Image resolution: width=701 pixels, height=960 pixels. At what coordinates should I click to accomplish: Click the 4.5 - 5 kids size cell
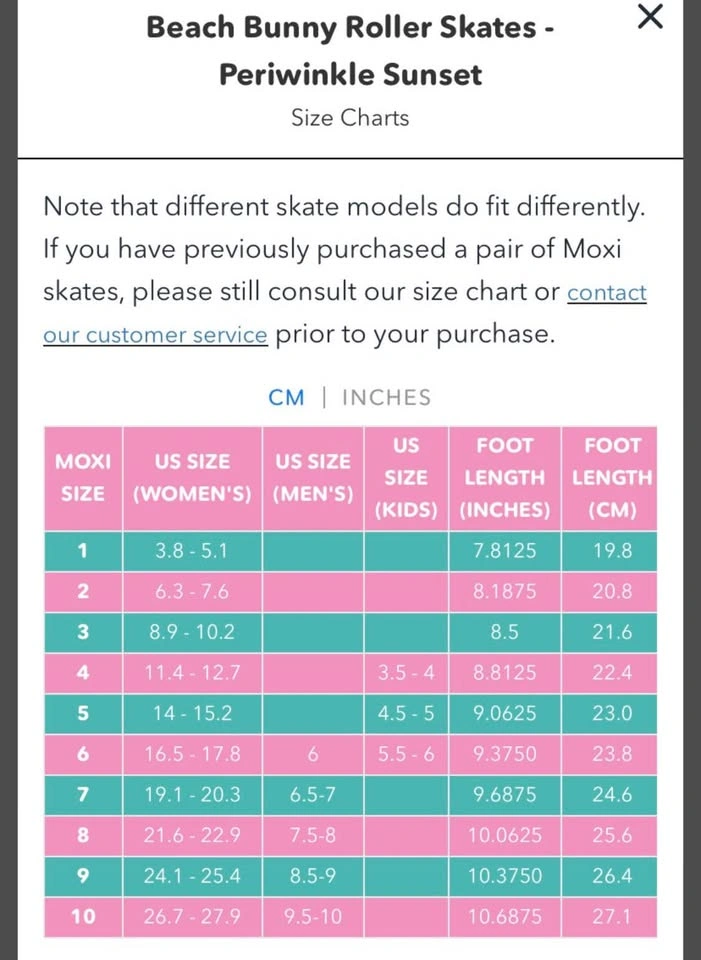[x=406, y=713]
